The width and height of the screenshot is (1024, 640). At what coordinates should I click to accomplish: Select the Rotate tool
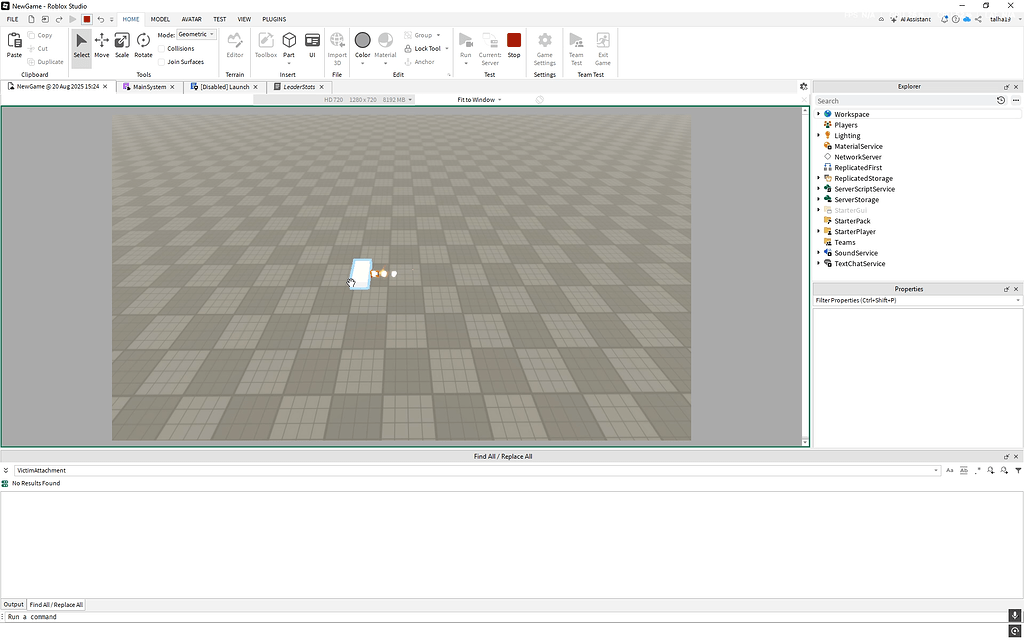pyautogui.click(x=143, y=46)
